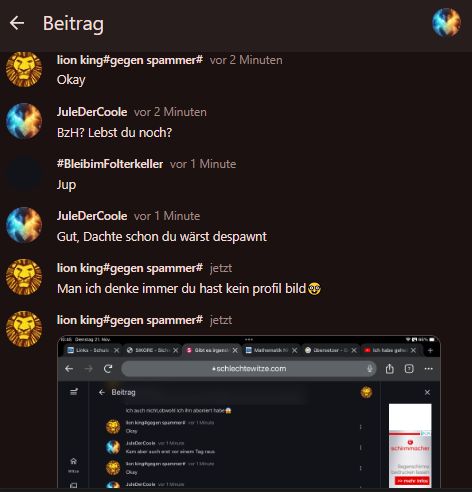The height and width of the screenshot is (492, 472).
Task: Select the username 'lion king#gegen spammer#' above the screenshot
Action: [130, 320]
